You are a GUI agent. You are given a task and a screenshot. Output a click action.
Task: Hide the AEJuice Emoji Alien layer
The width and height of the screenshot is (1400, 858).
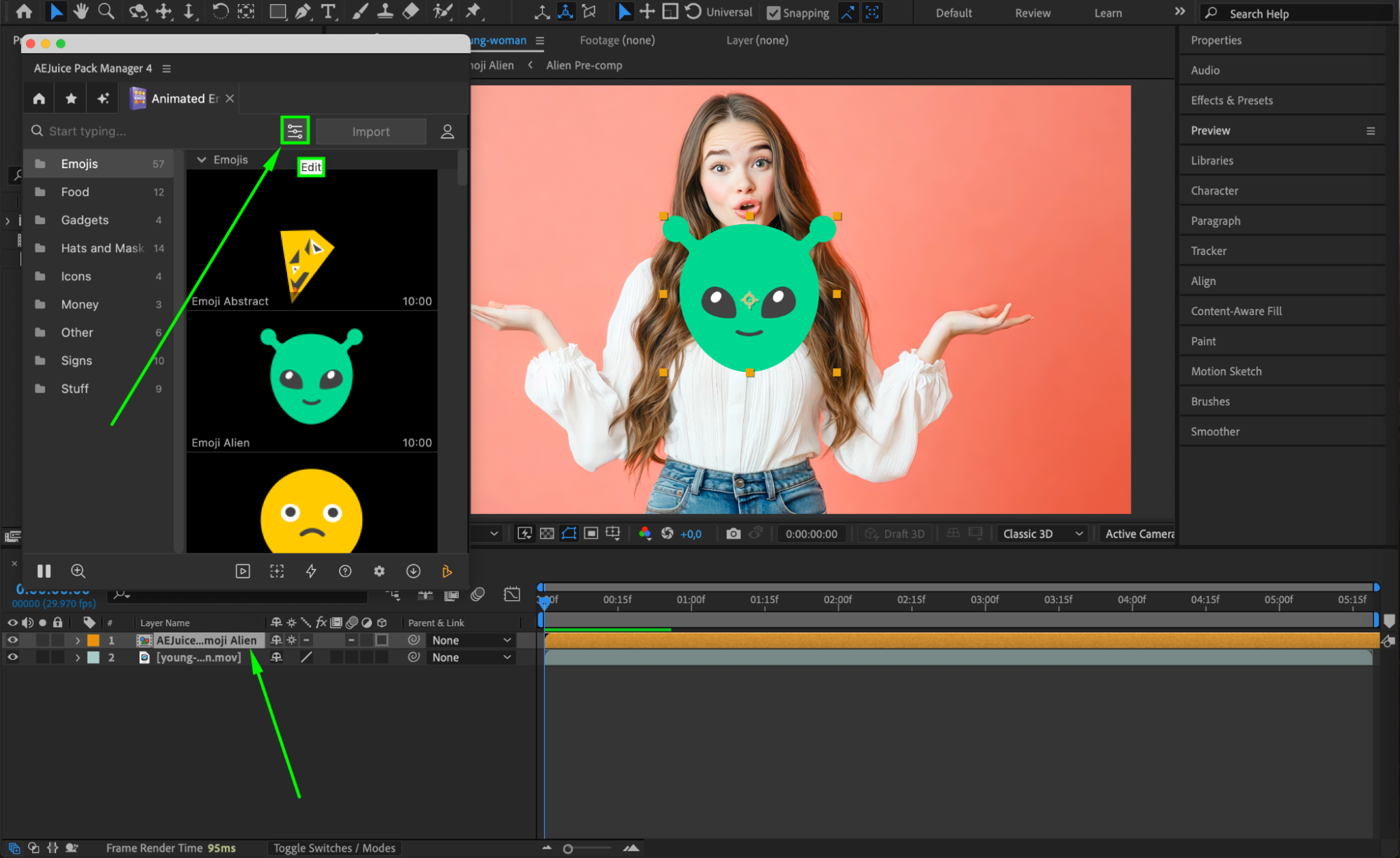(x=13, y=640)
